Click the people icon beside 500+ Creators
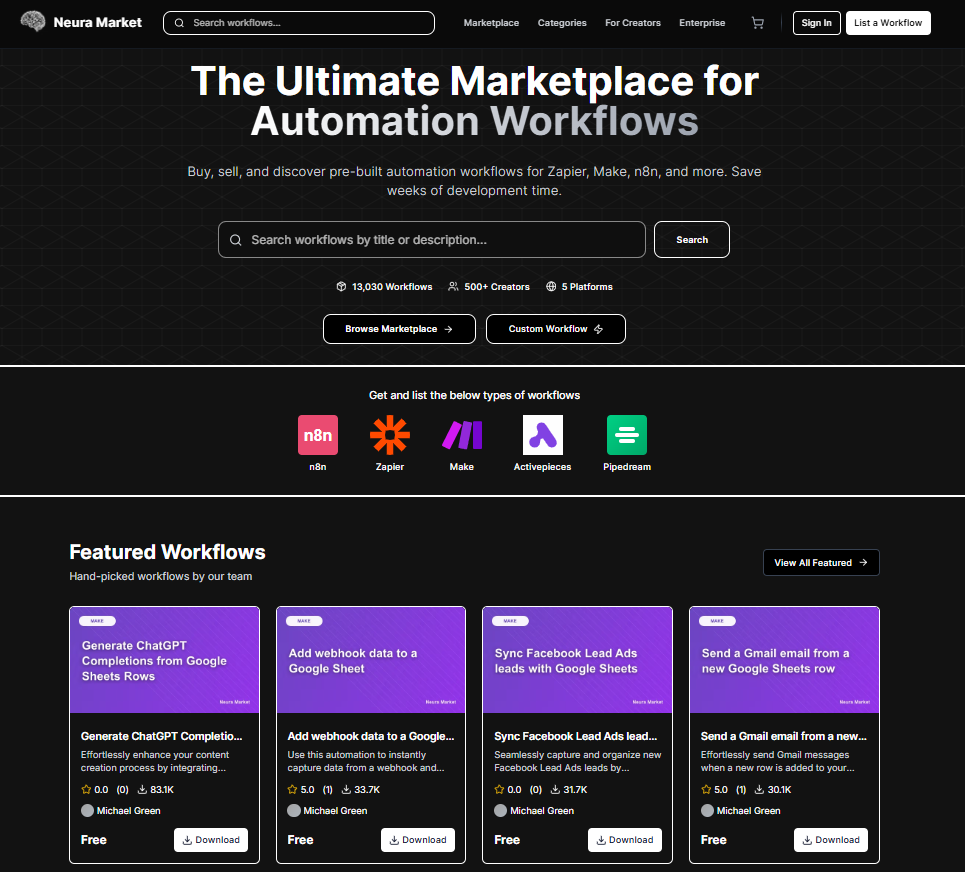The image size is (965, 872). tap(453, 286)
